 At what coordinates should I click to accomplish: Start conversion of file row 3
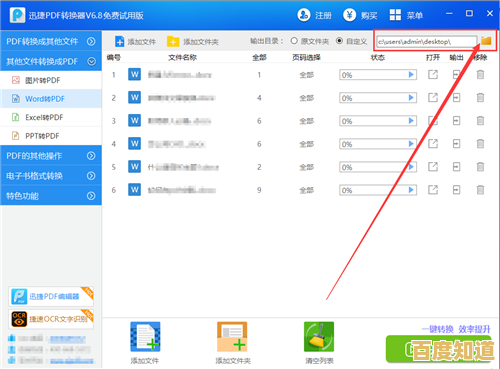click(x=411, y=121)
